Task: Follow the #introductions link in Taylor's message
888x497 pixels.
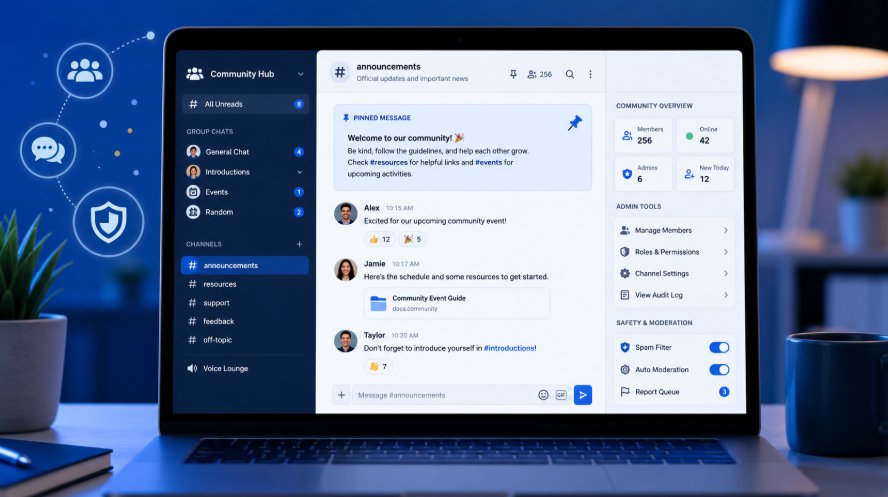Action: [509, 348]
